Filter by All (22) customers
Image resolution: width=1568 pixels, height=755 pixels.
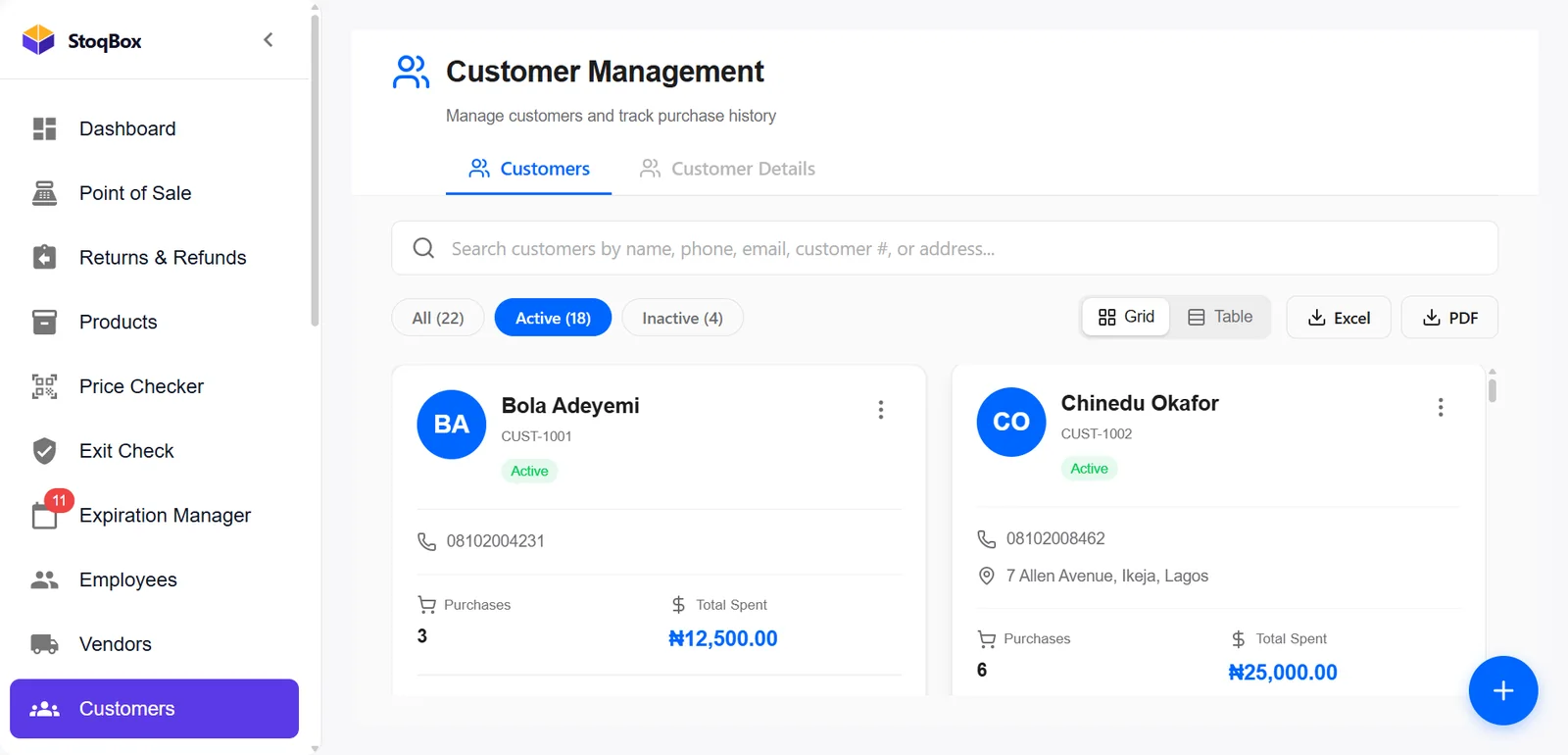click(438, 318)
